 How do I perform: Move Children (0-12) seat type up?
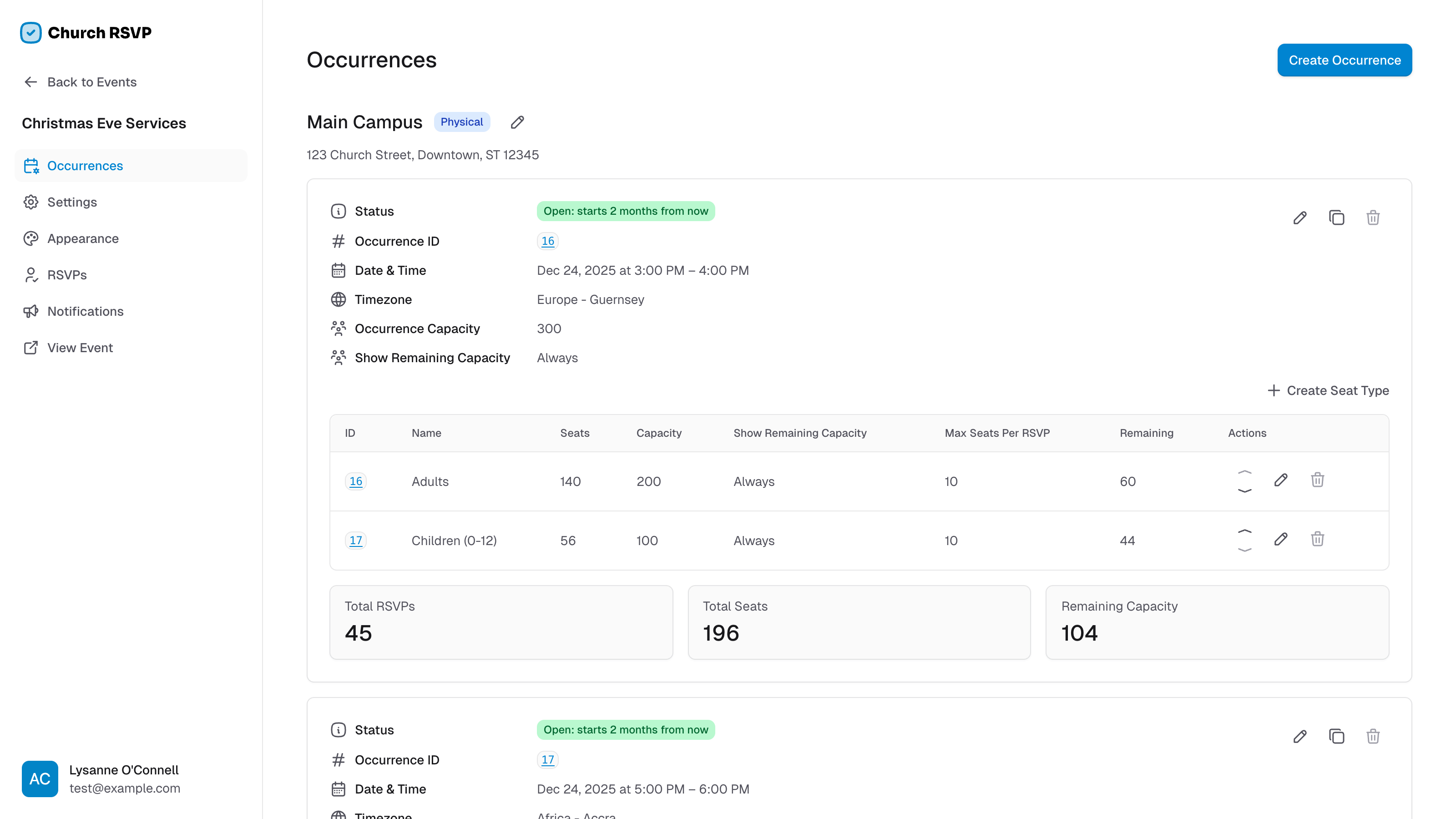point(1244,531)
